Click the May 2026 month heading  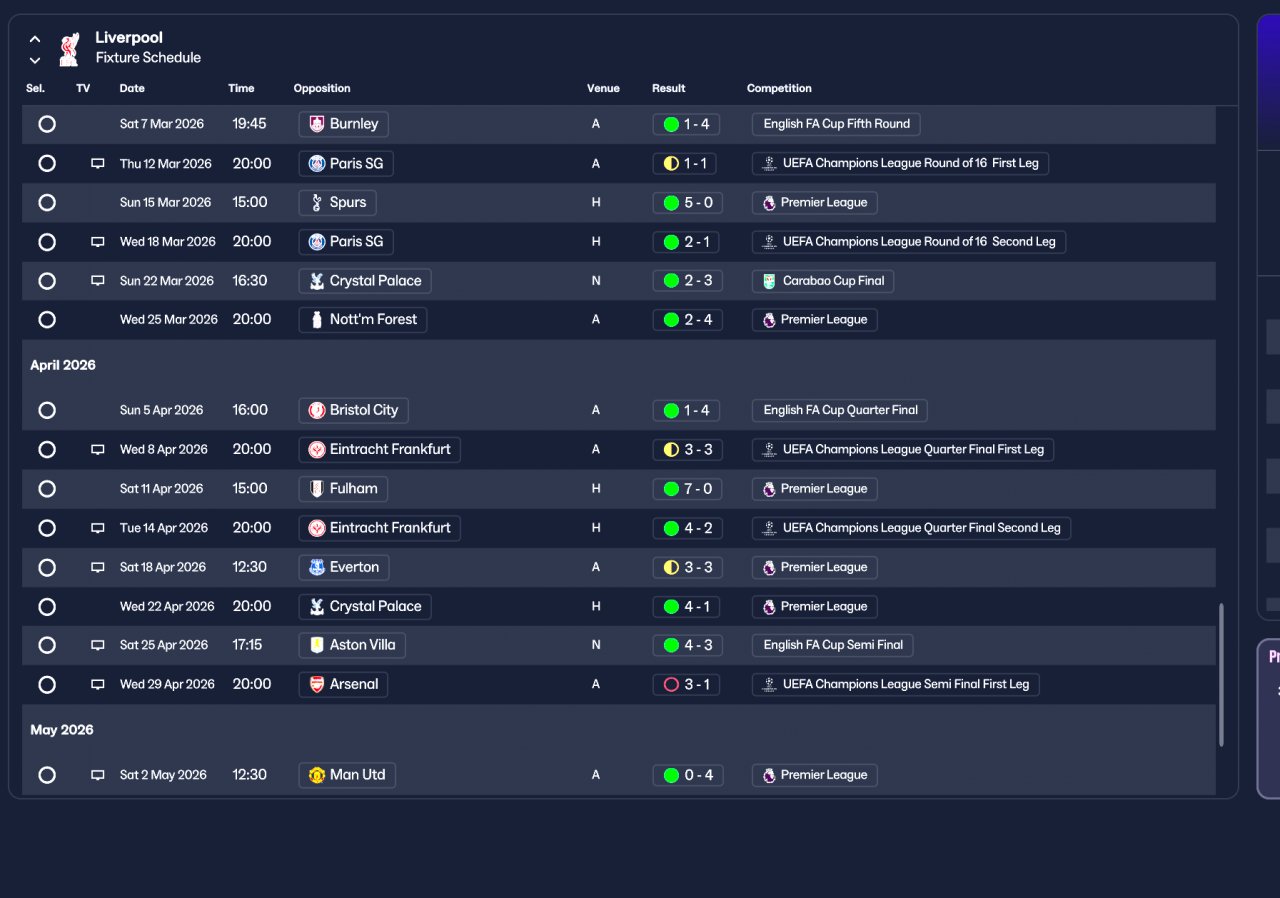point(62,730)
